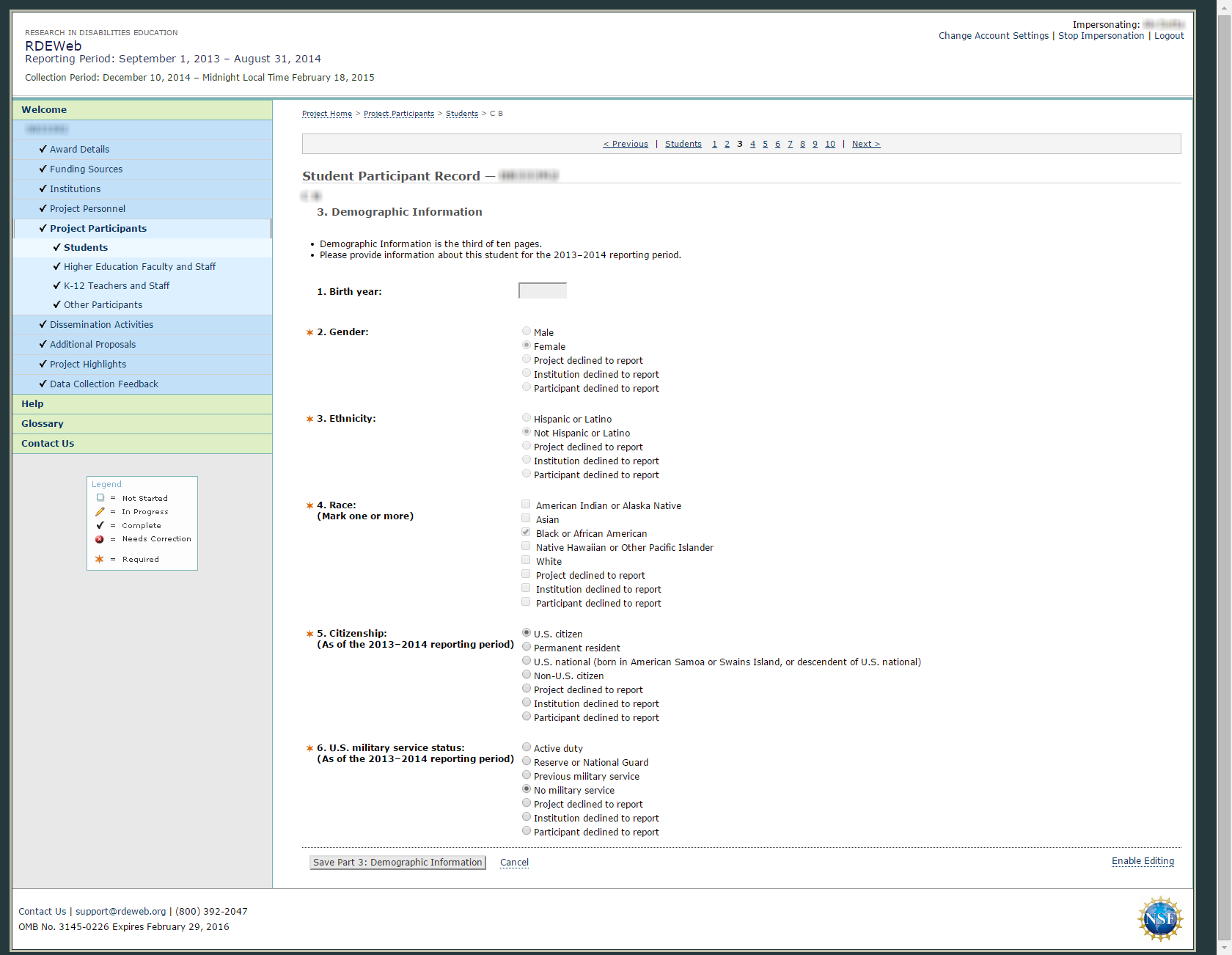This screenshot has width=1232, height=955.
Task: Click the checkmark icon beside Award Details
Action: (x=43, y=149)
